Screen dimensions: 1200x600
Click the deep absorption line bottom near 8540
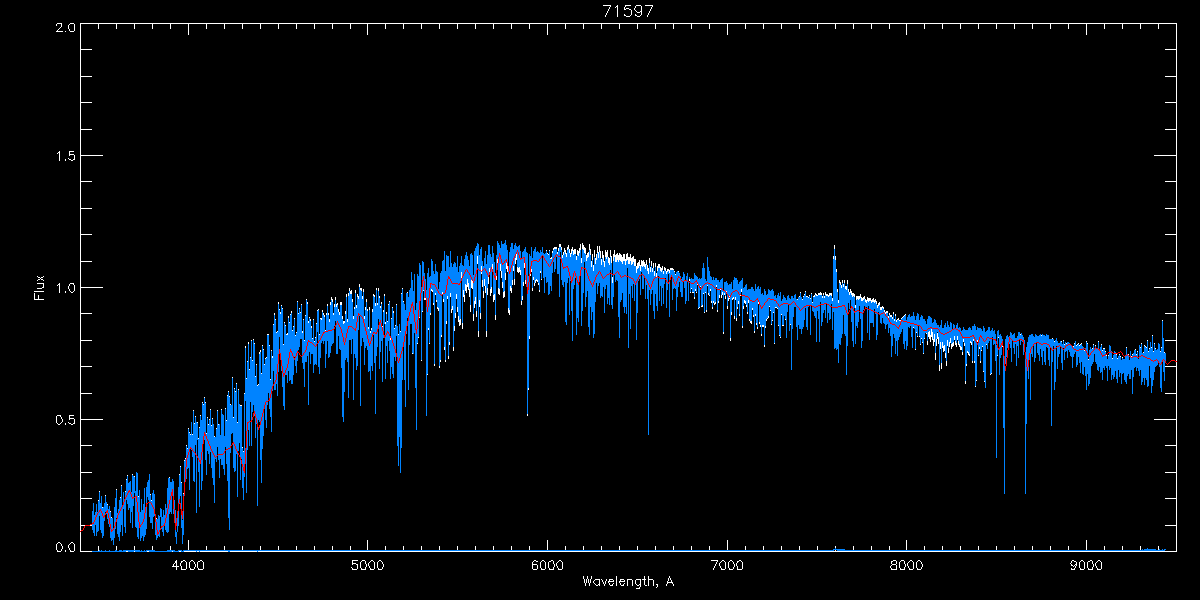click(x=1004, y=493)
